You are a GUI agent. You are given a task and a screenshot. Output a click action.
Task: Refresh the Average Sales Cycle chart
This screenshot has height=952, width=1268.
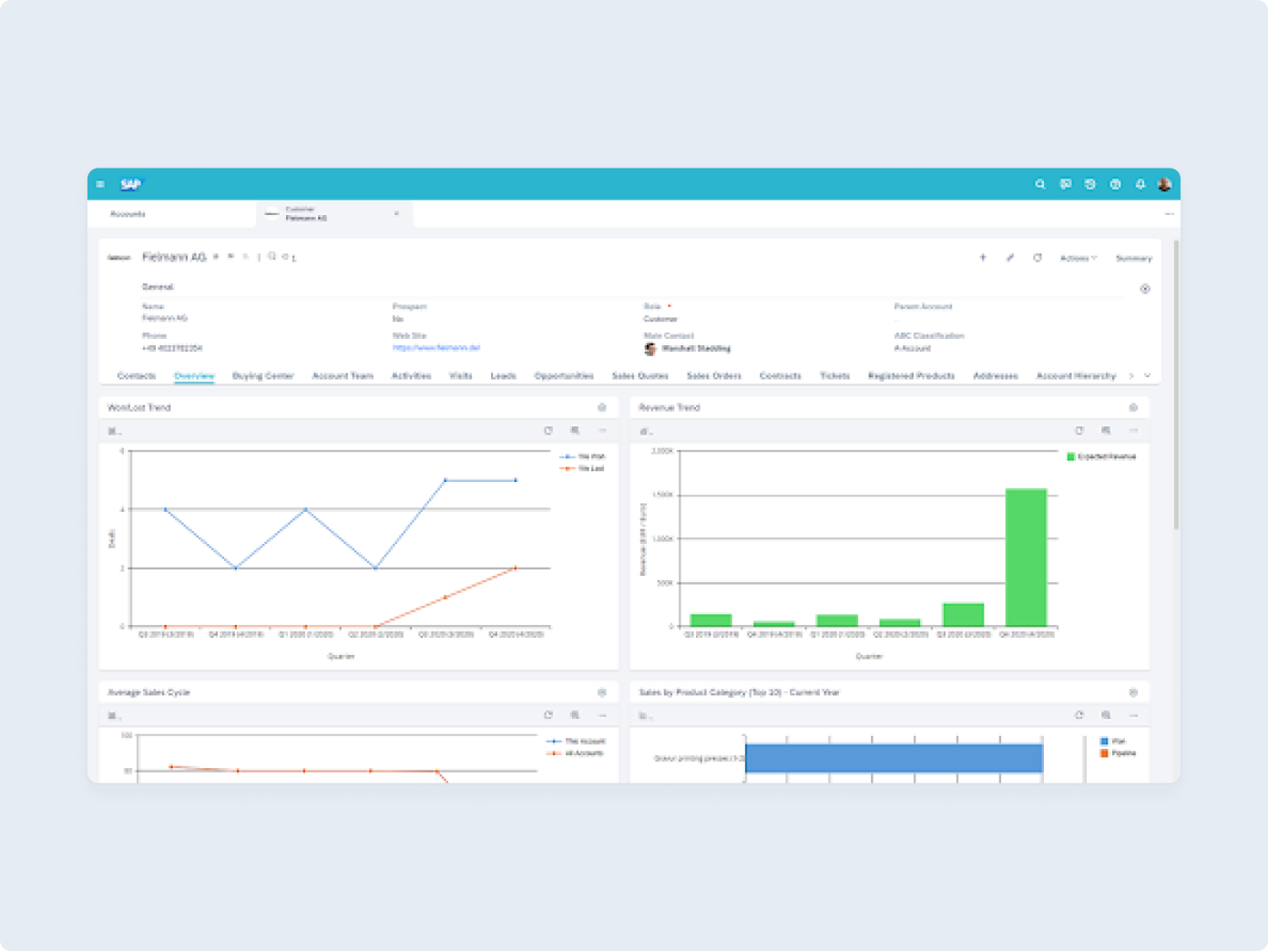pyautogui.click(x=548, y=715)
